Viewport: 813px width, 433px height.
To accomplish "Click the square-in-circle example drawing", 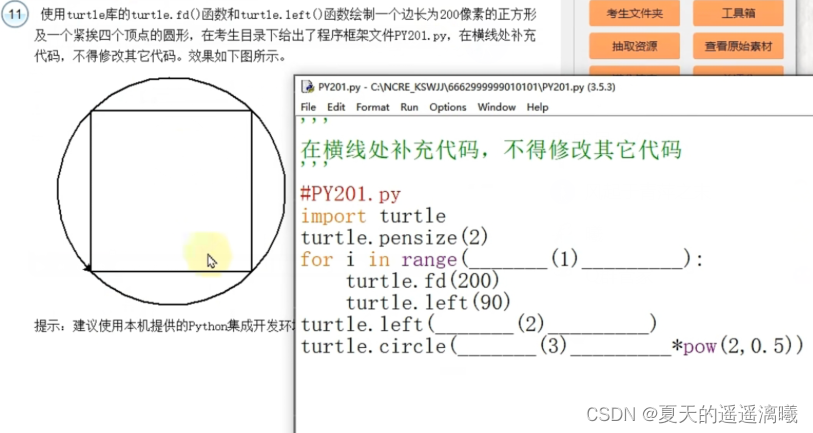I will point(171,191).
